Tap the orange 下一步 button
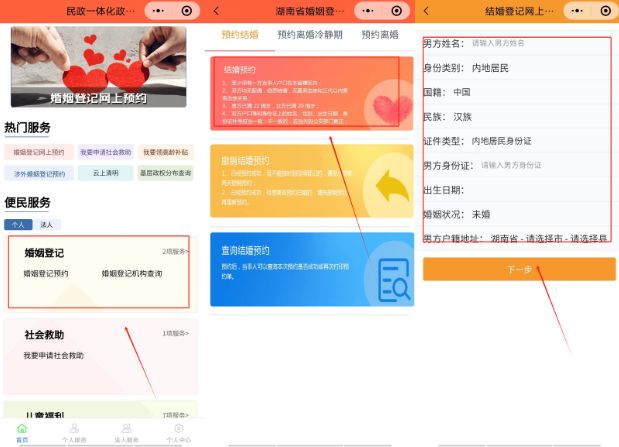Viewport: 619px width, 447px height. click(x=519, y=269)
